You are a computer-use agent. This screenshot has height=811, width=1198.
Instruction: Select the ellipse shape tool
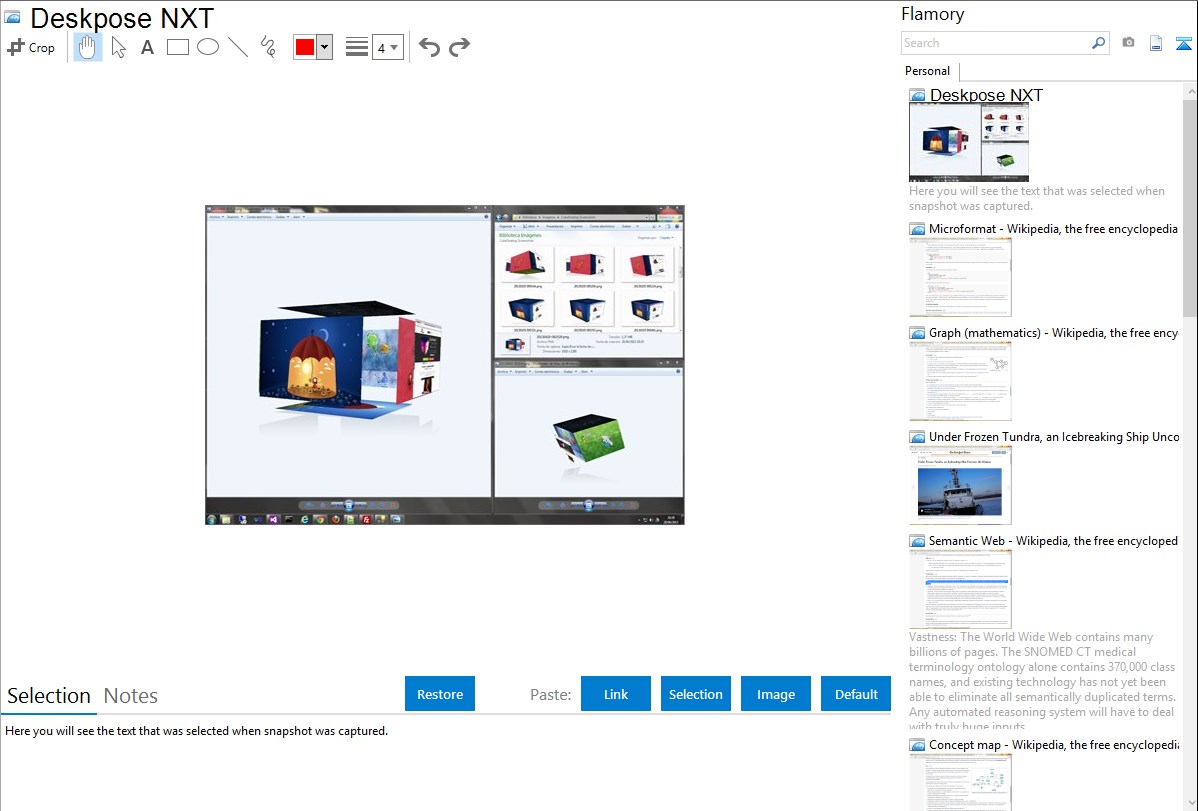click(x=208, y=47)
